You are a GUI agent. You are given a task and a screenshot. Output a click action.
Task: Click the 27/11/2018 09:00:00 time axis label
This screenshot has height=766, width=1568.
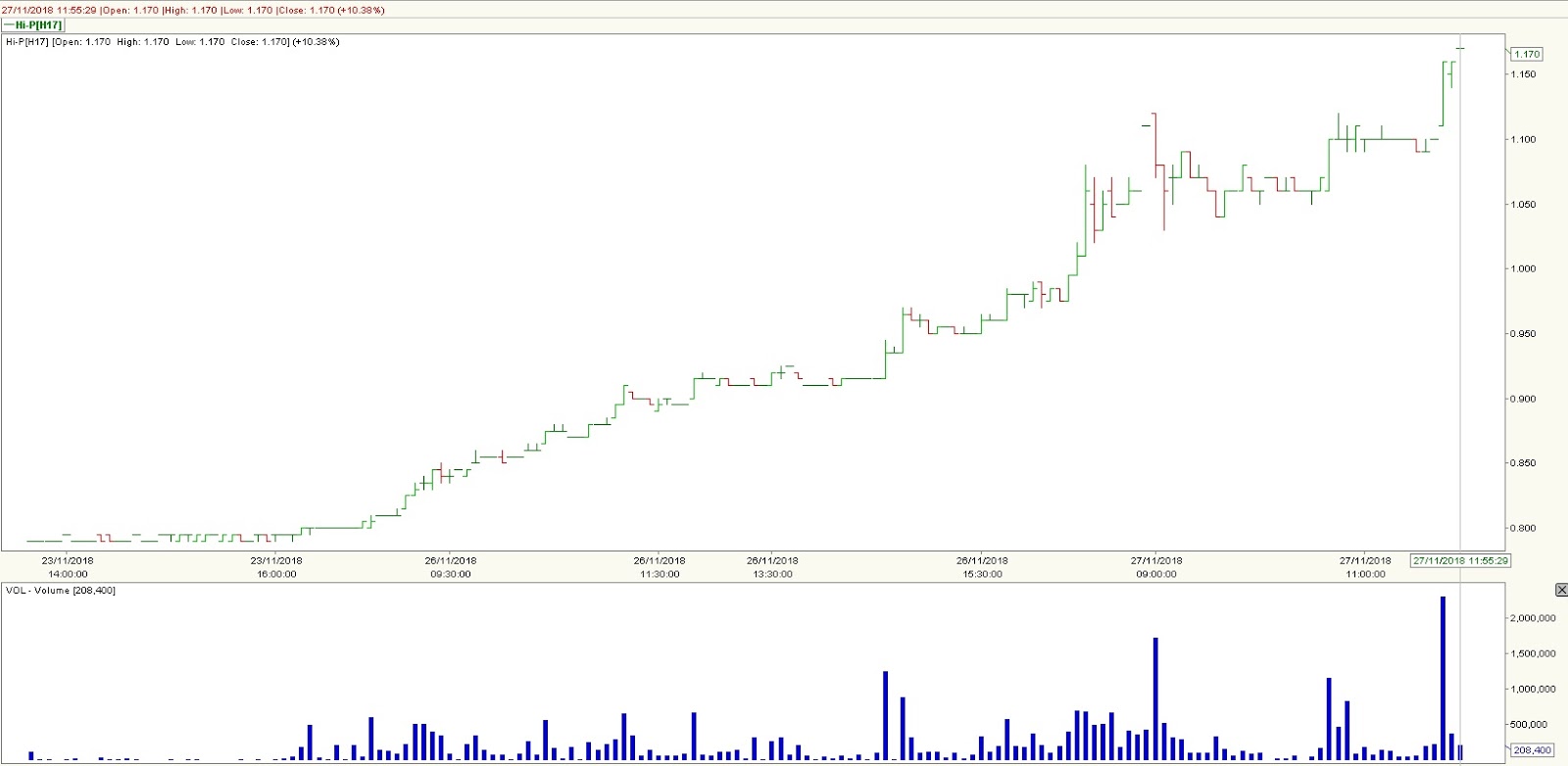[1156, 568]
